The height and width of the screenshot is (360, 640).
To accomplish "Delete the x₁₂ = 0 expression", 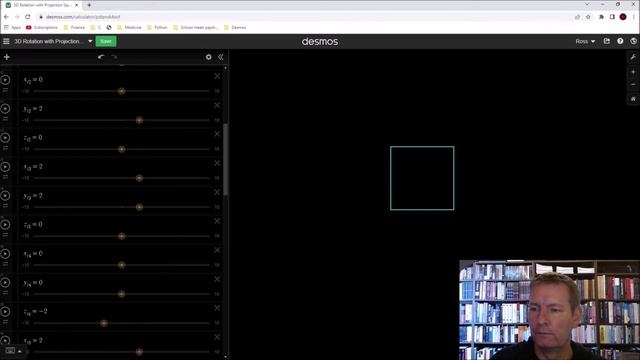I will click(217, 76).
